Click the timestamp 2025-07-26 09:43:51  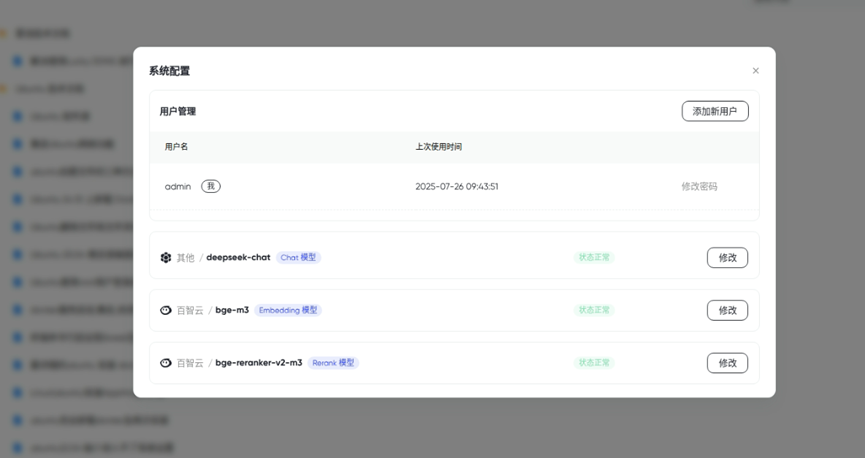457,187
